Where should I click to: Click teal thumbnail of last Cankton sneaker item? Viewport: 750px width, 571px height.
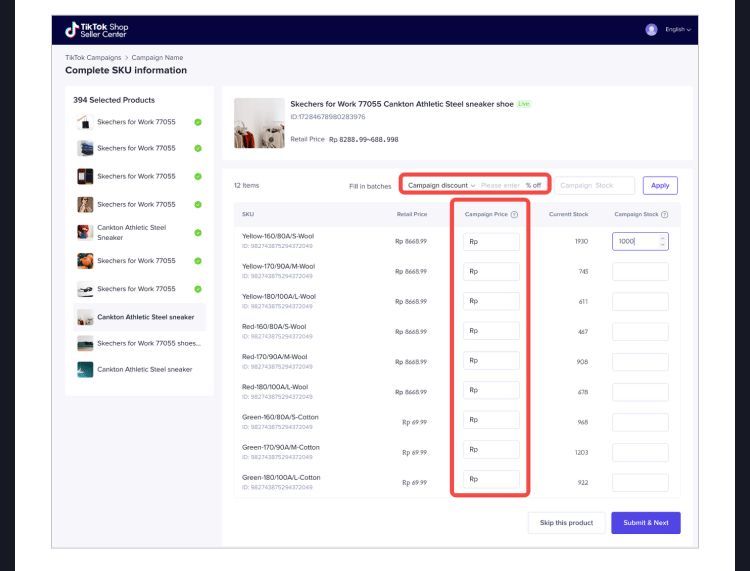85,370
